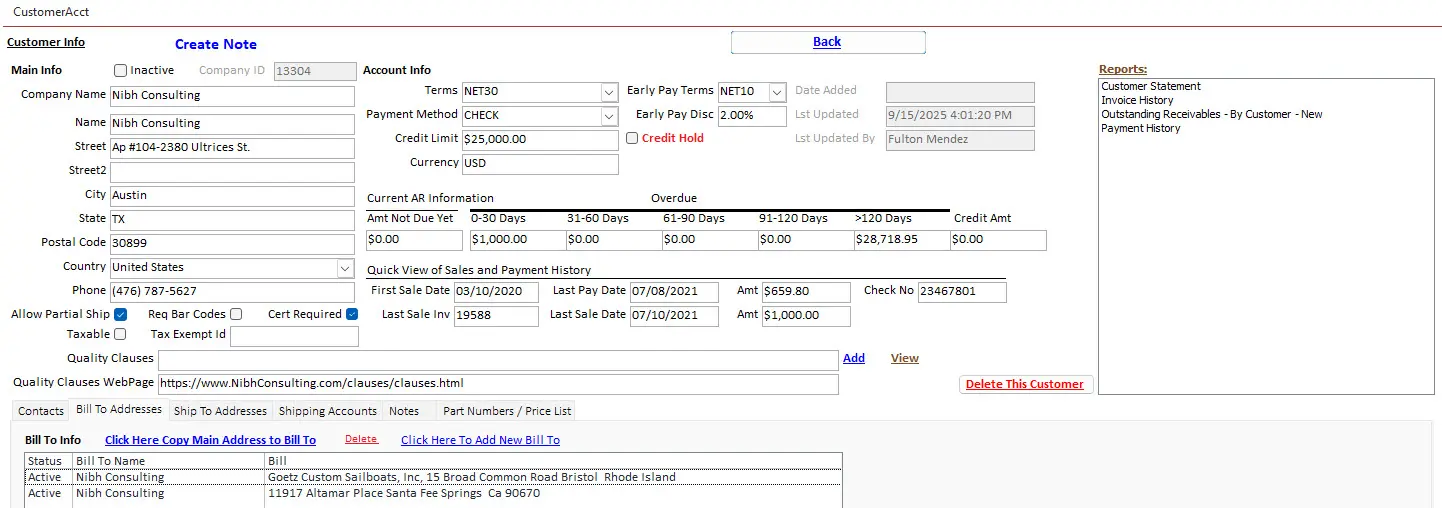Click the Create Note link
Image resolution: width=1442 pixels, height=508 pixels.
pos(216,44)
